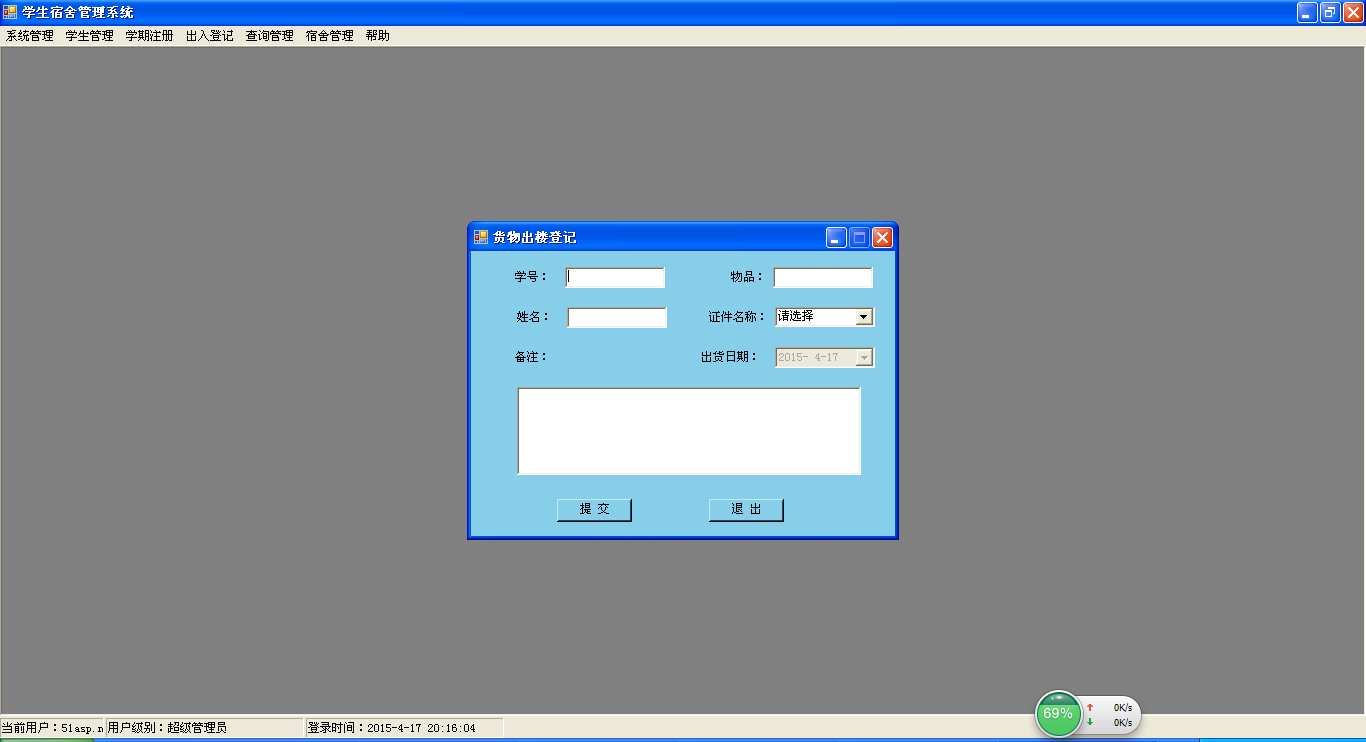Focus the 学号 text field
The image size is (1366, 742).
click(615, 277)
